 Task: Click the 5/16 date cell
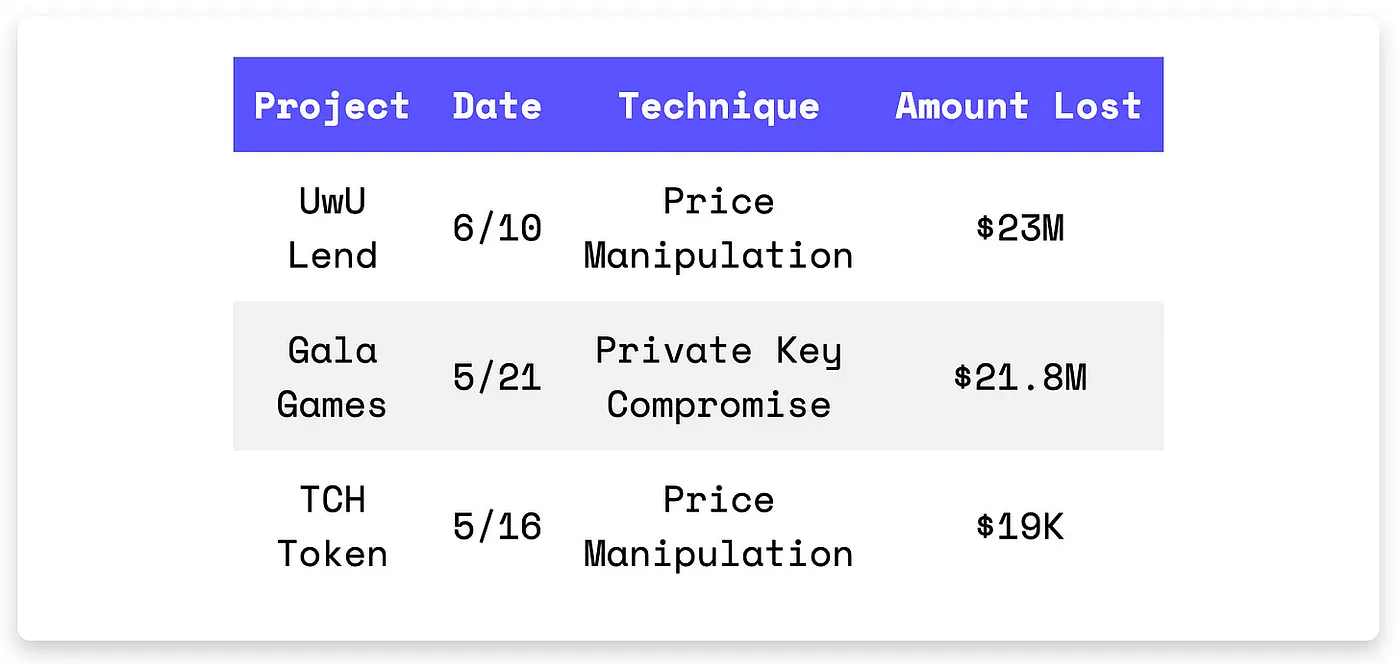497,526
